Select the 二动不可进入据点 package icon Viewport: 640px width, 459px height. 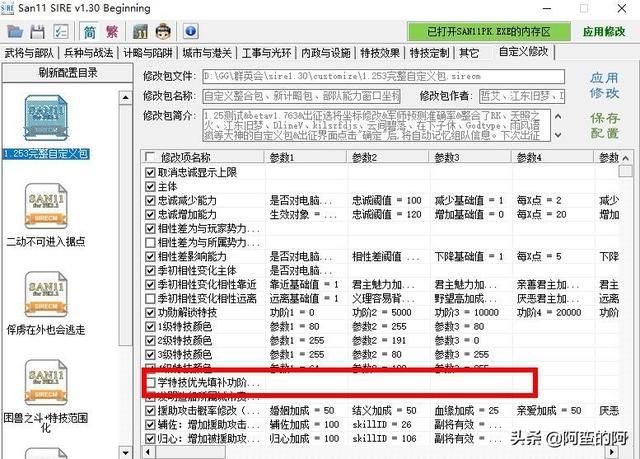click(x=46, y=206)
